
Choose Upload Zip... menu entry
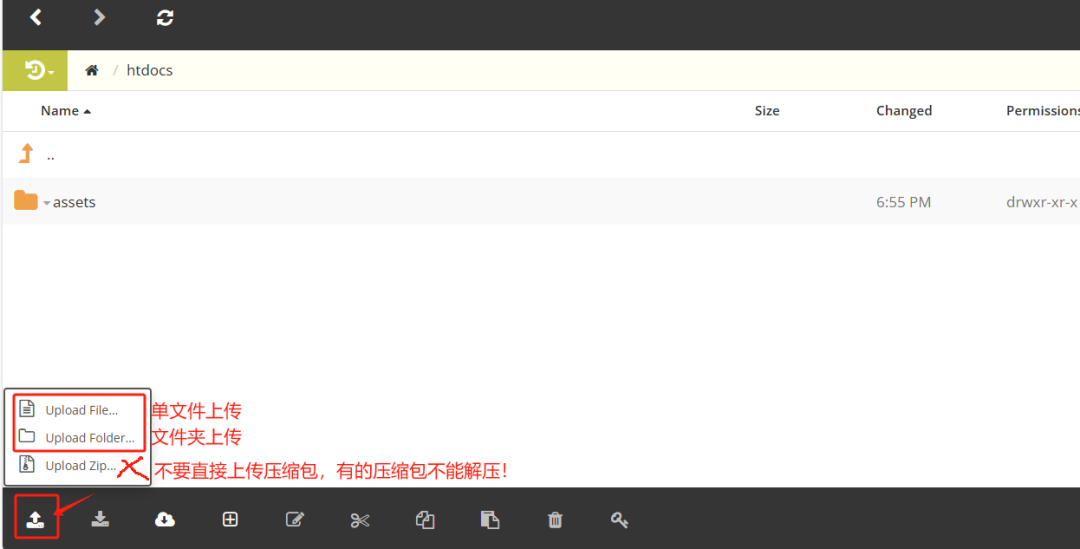tap(79, 466)
